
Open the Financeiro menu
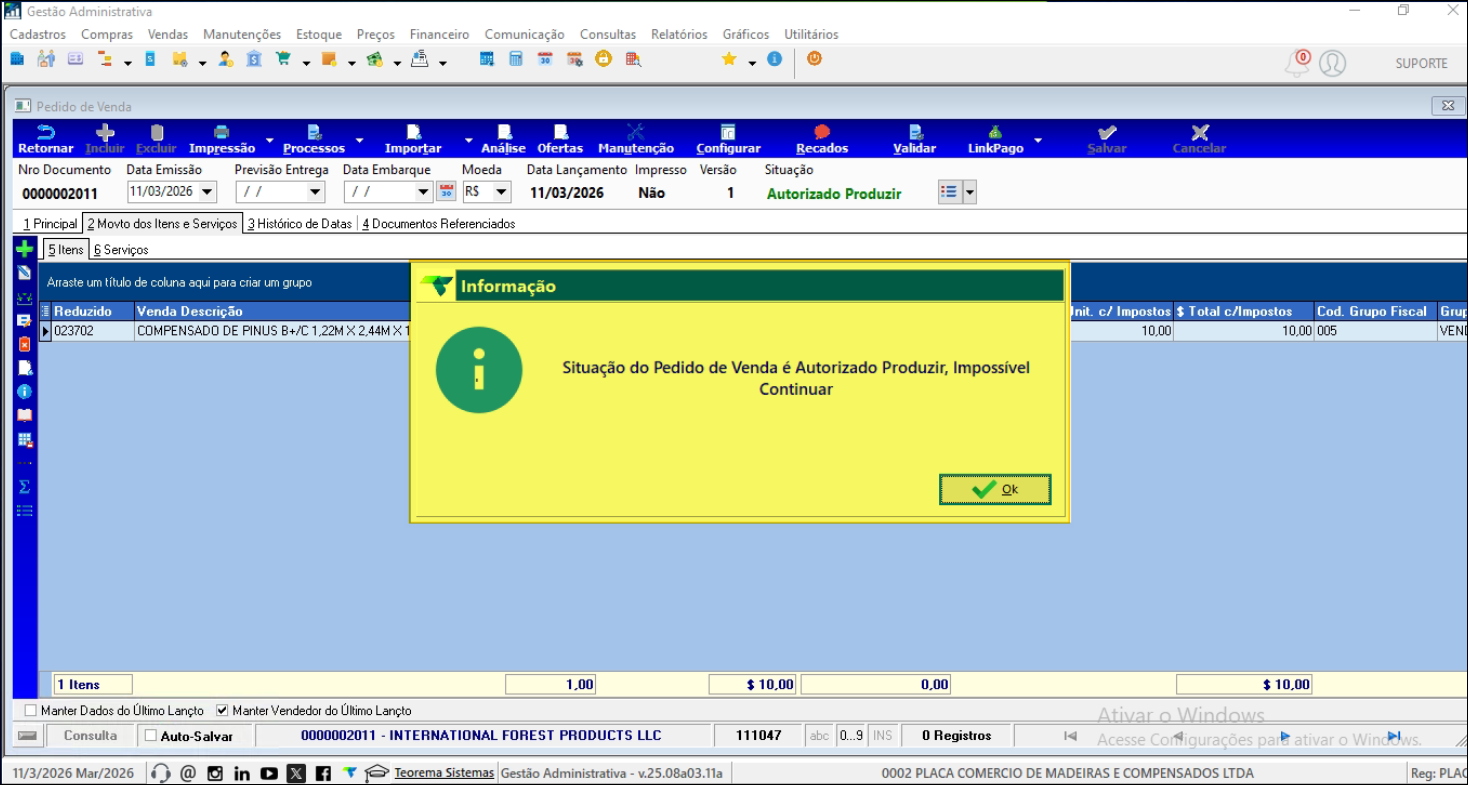click(439, 34)
